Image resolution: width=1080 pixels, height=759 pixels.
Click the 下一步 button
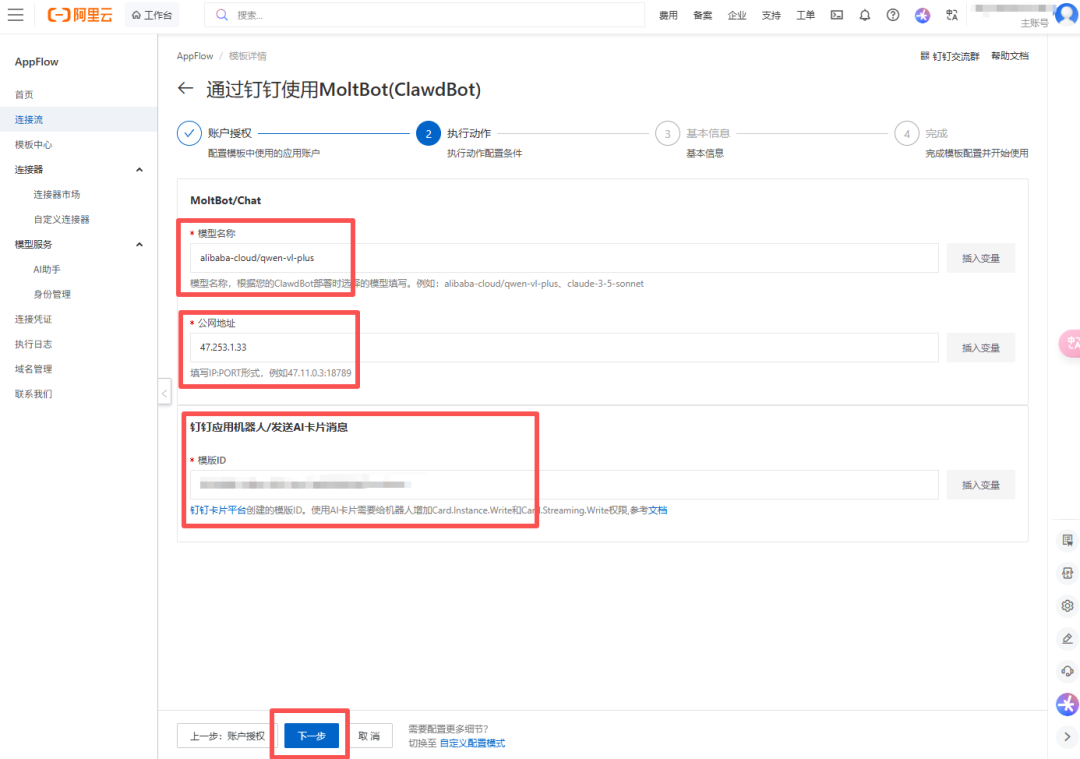(x=311, y=736)
